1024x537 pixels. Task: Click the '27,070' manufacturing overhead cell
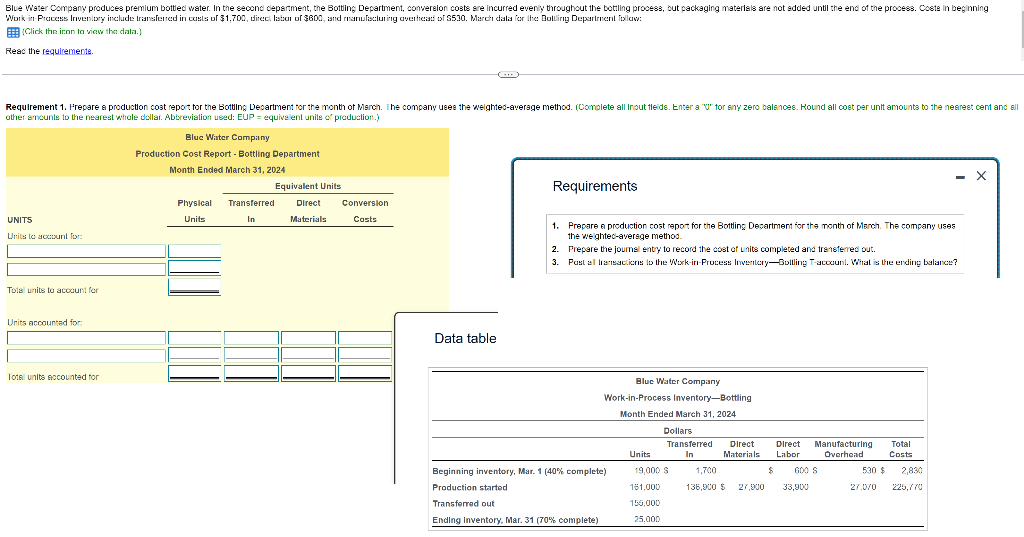[x=863, y=487]
